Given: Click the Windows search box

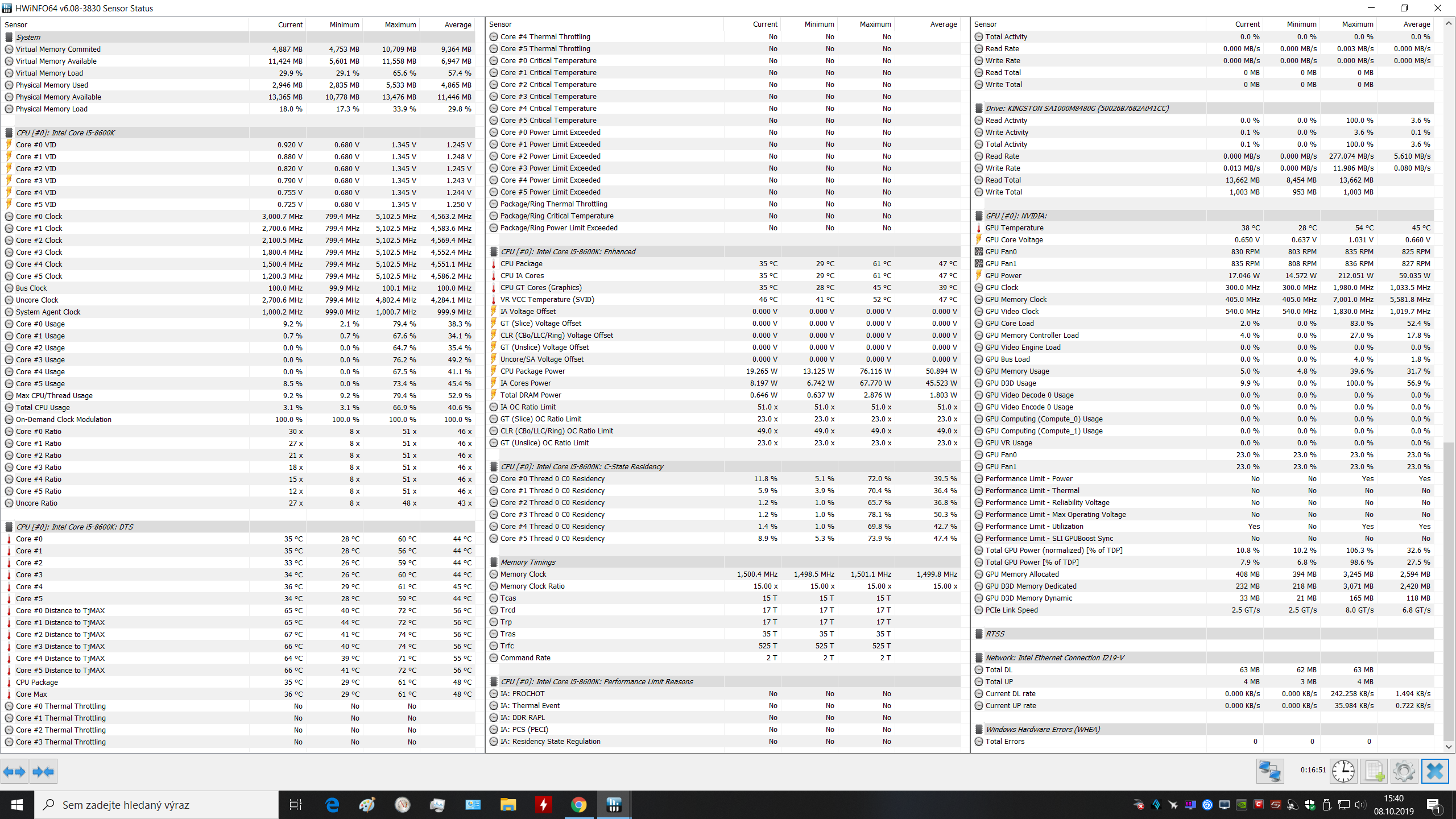Looking at the screenshot, I should pos(157,805).
